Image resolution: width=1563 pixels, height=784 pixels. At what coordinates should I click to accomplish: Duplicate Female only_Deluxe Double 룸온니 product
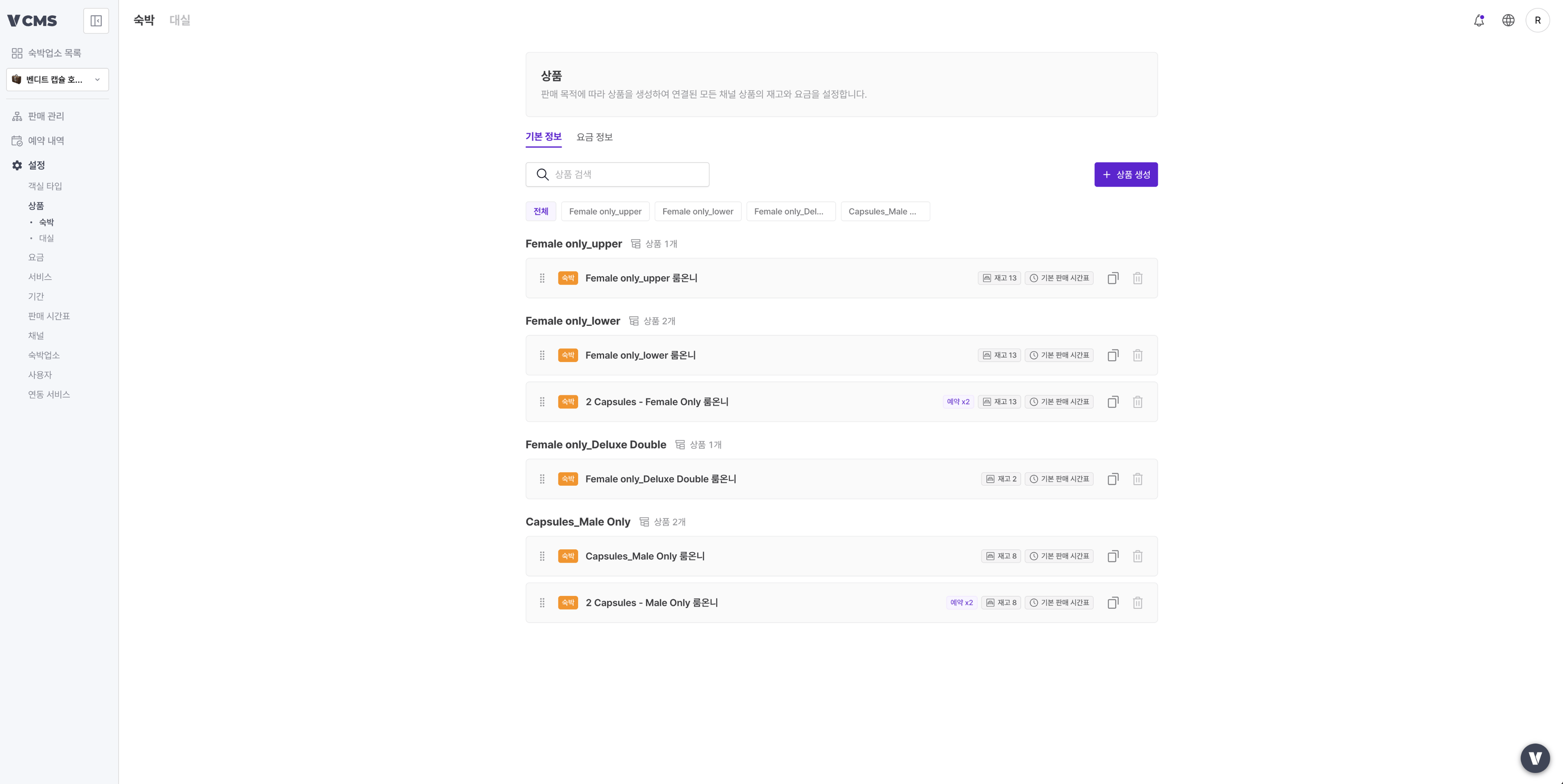(1113, 479)
